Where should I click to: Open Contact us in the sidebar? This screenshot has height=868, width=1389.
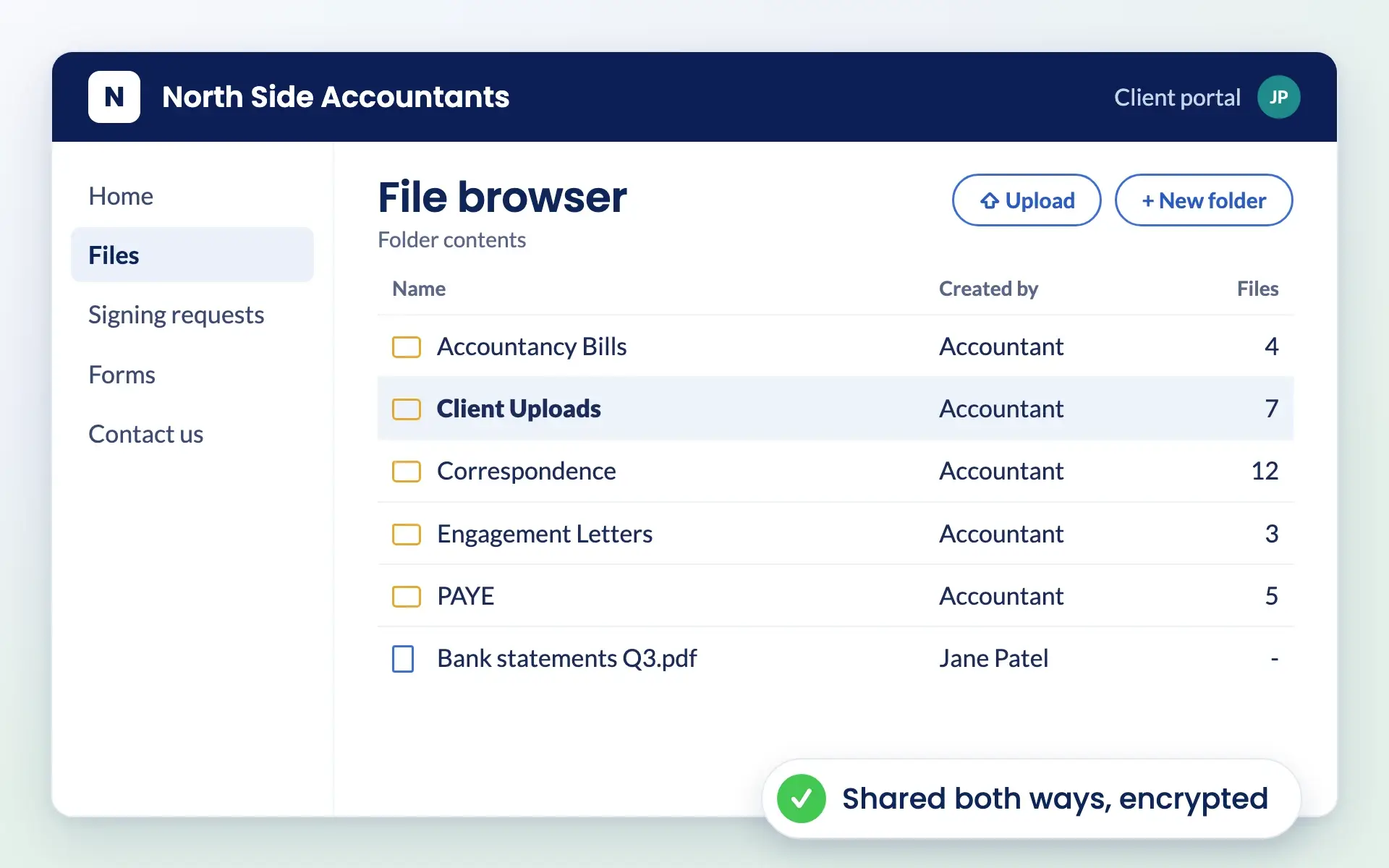[145, 434]
